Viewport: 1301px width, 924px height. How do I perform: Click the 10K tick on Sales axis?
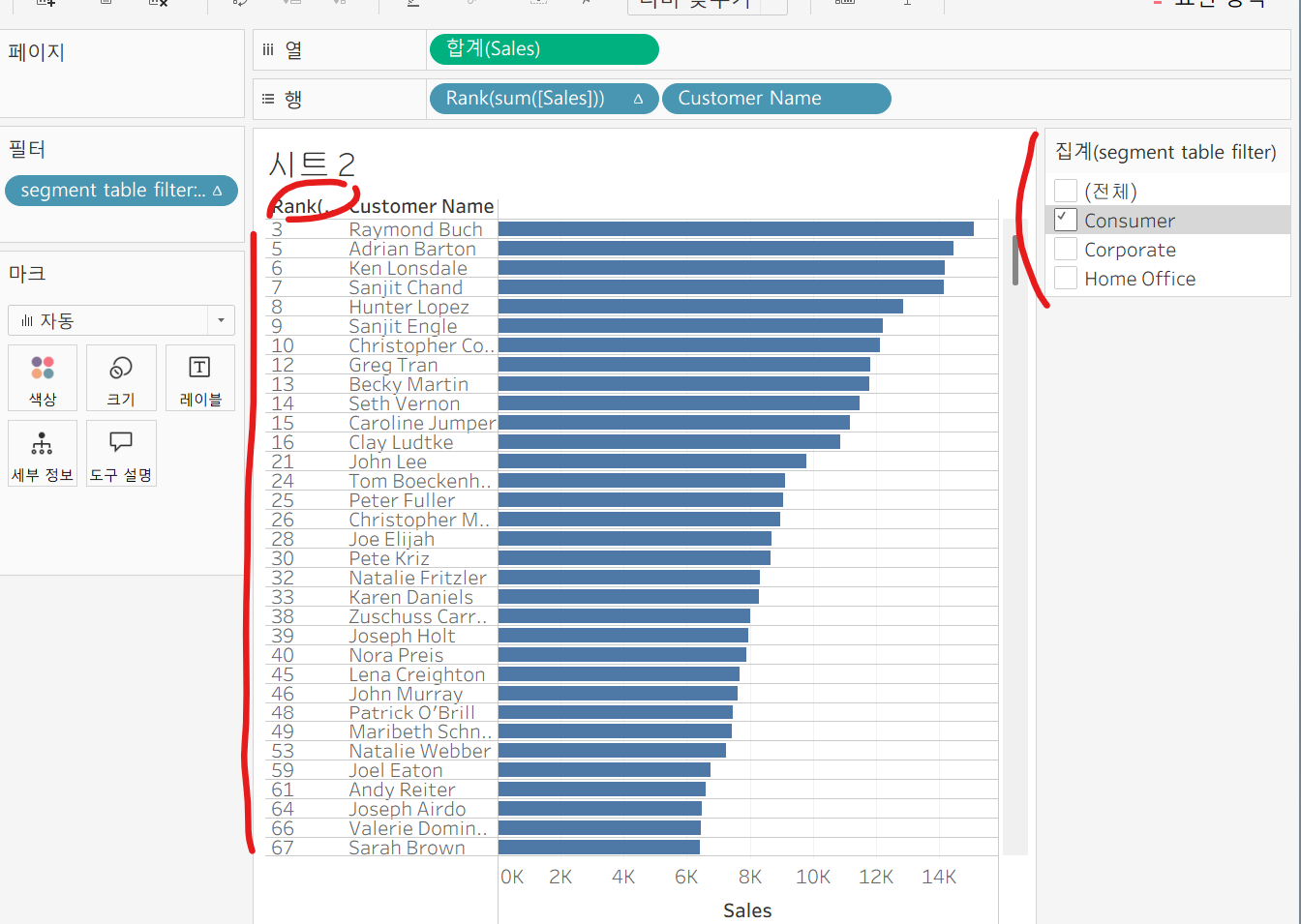tap(813, 877)
